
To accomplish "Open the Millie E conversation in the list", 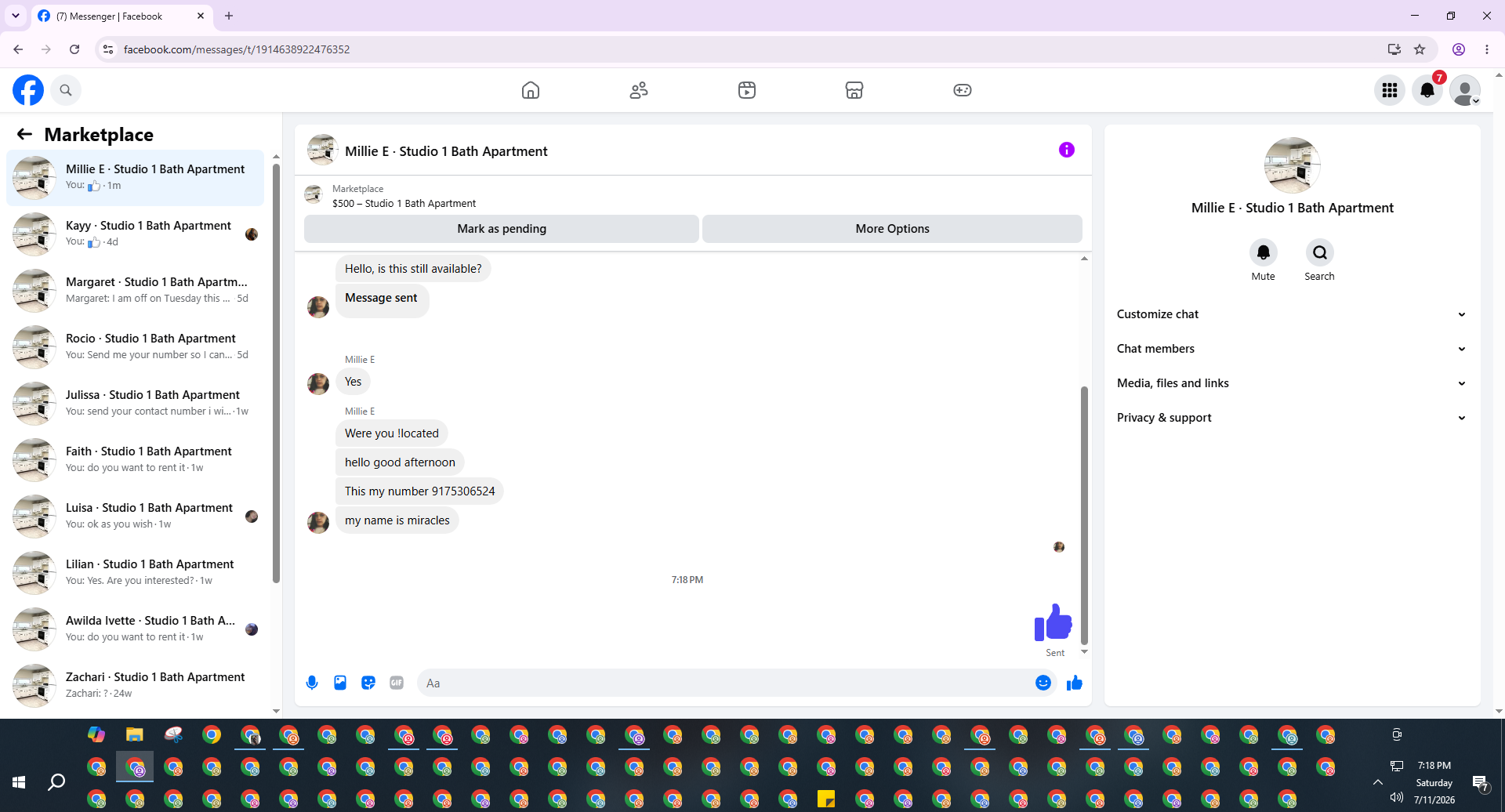I will tap(135, 178).
